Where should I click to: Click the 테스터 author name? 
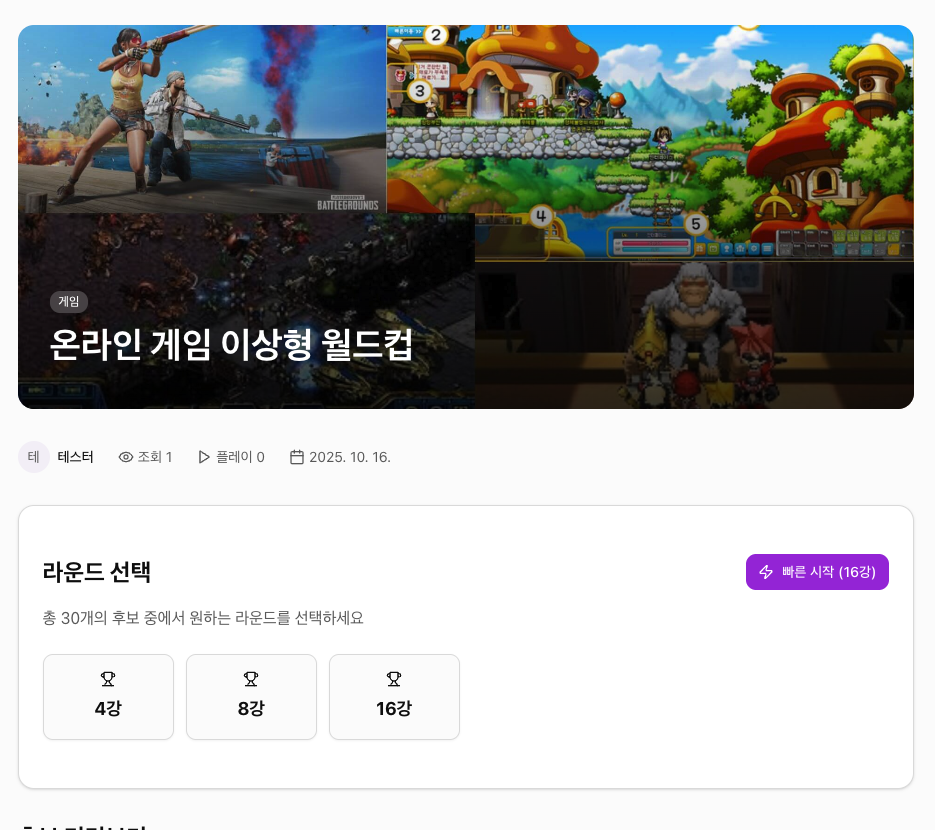tap(75, 457)
